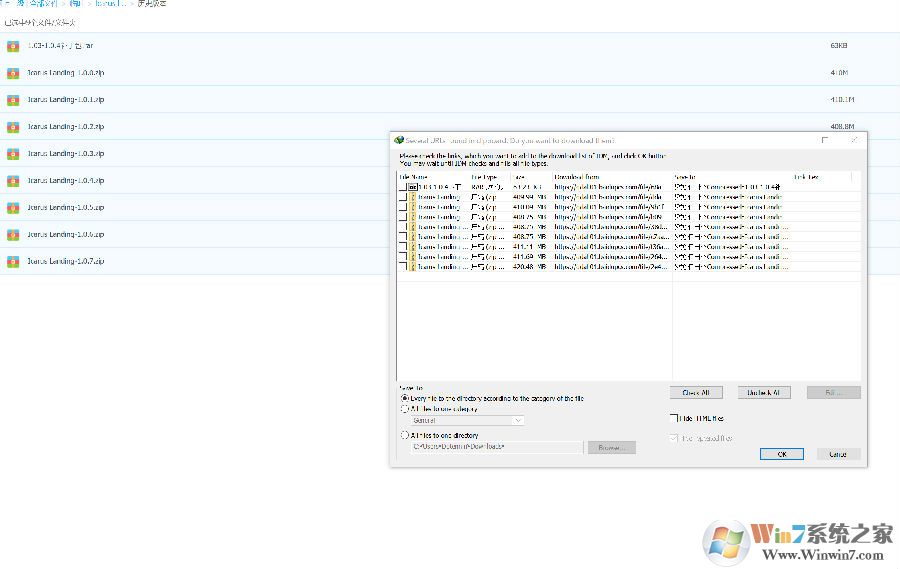Image resolution: width=900 pixels, height=569 pixels.
Task: Select the 'All files to one directory' option
Action: pyautogui.click(x=404, y=435)
